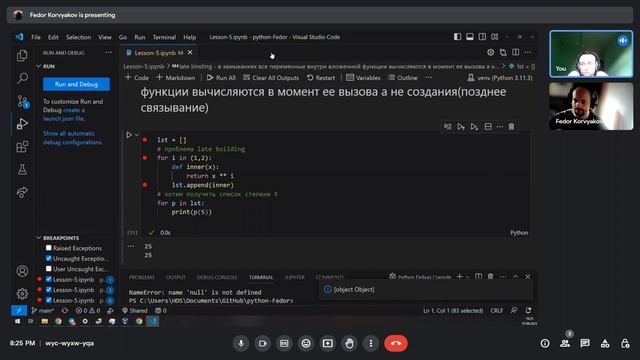640x360 pixels.
Task: Raise hand in the meeting
Action: point(349,343)
